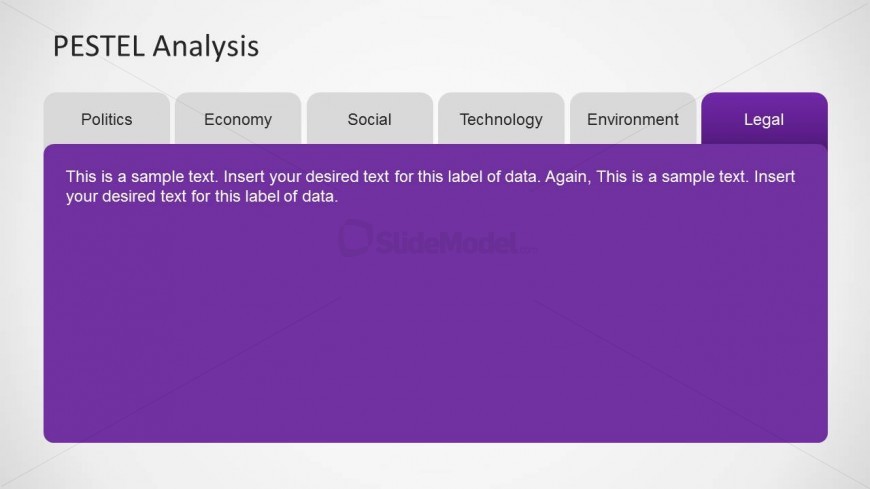Select the Social tab
The height and width of the screenshot is (489, 870).
pos(369,119)
